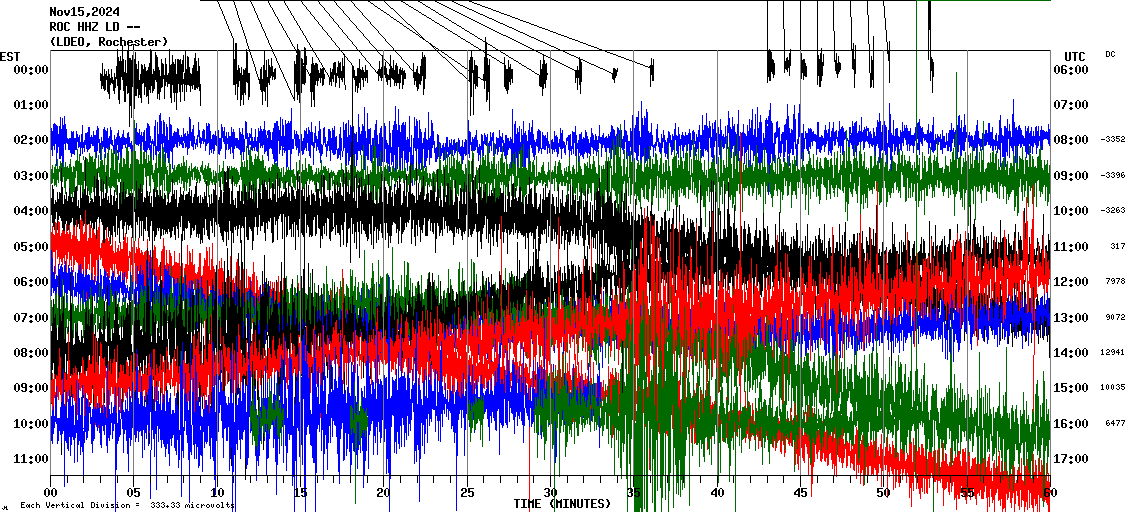Pick the 11:00 UTC time label

tap(1071, 247)
